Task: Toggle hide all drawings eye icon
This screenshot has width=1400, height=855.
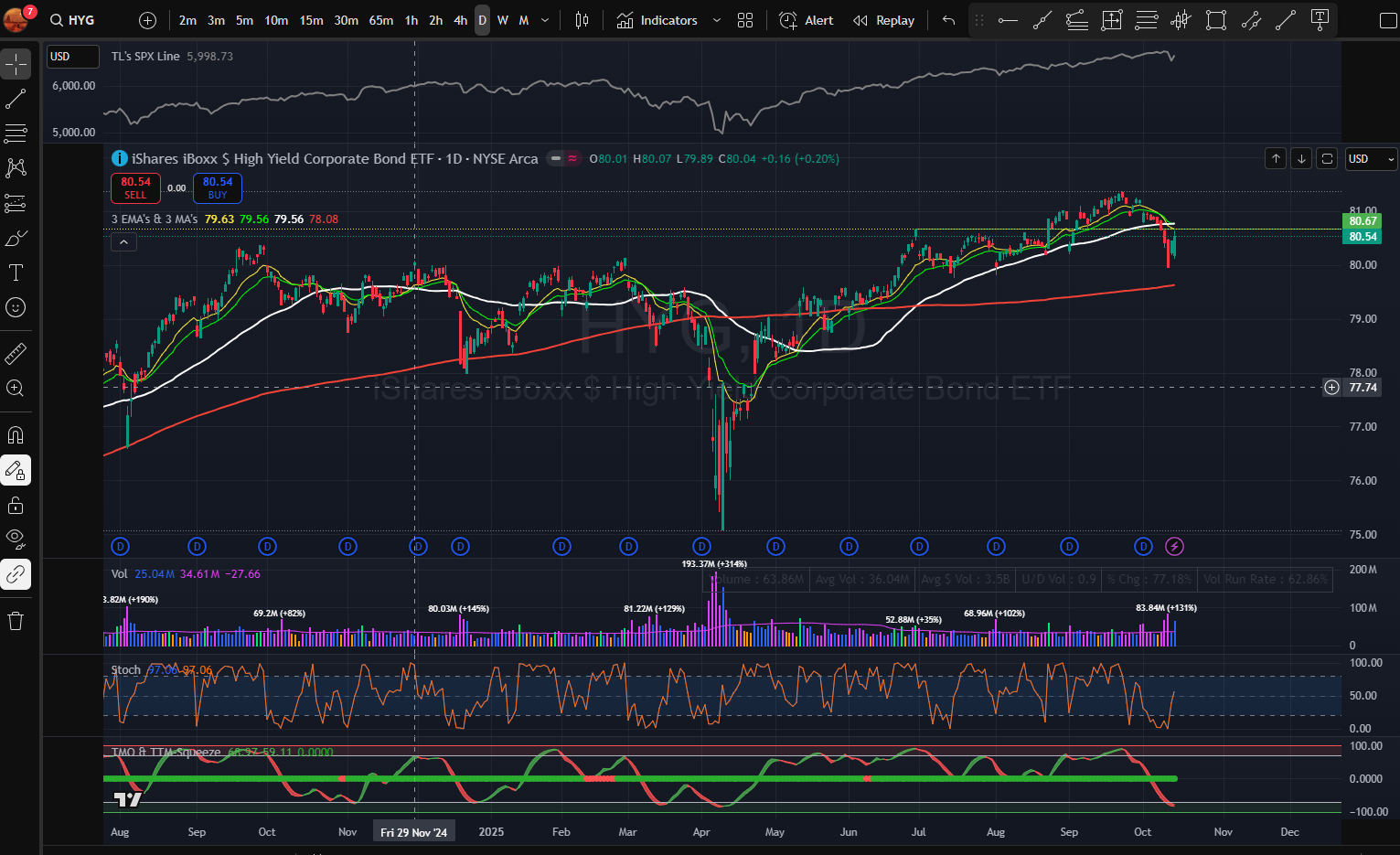Action: [x=16, y=540]
